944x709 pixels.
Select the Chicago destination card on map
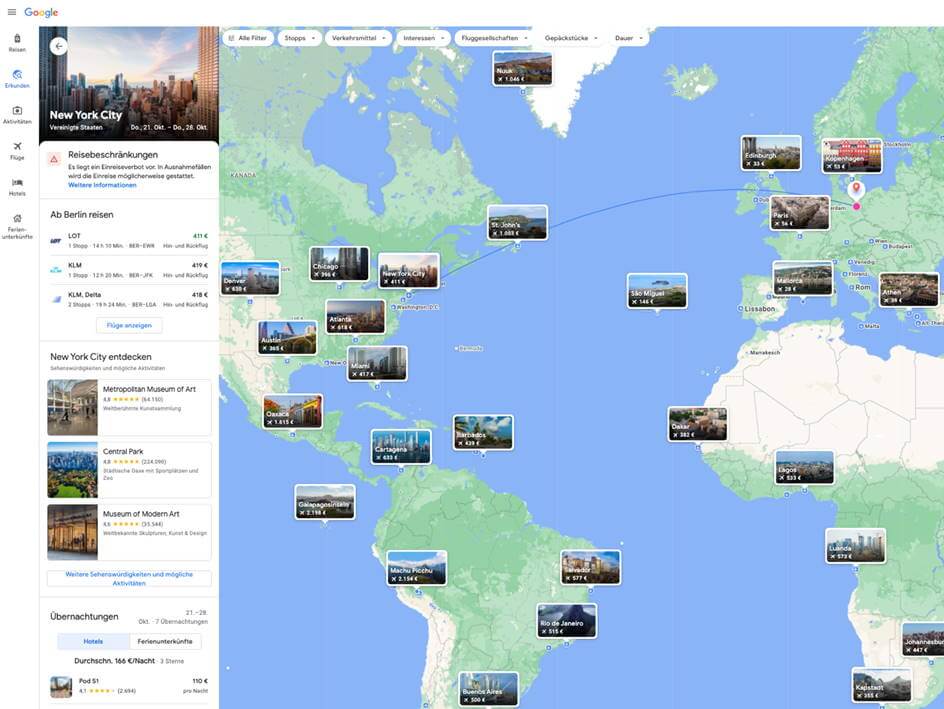339,263
